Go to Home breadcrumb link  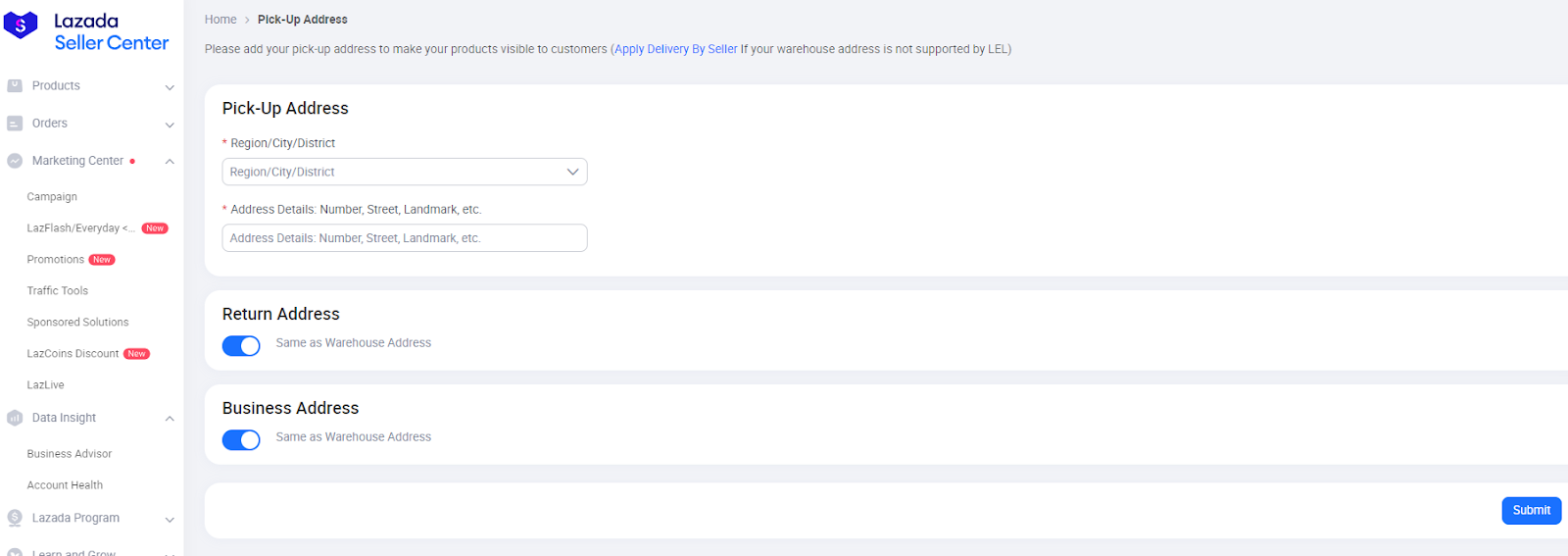pos(220,20)
